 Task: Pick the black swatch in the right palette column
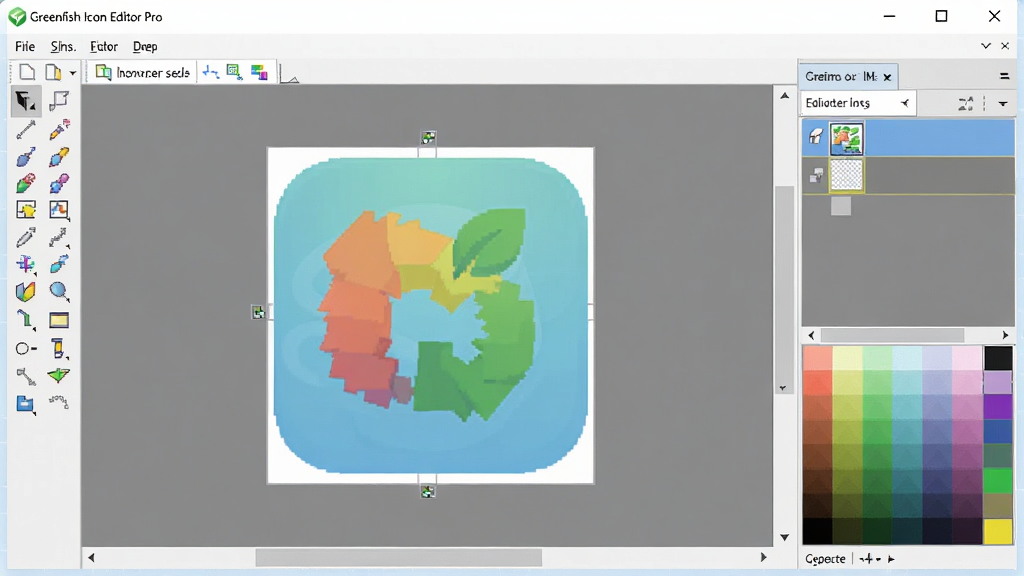(x=998, y=358)
